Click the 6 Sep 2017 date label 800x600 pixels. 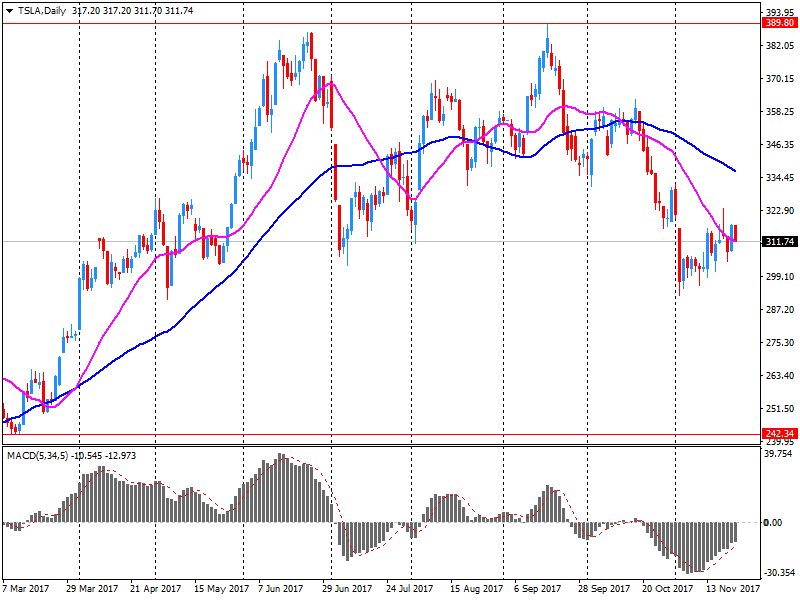tap(537, 589)
